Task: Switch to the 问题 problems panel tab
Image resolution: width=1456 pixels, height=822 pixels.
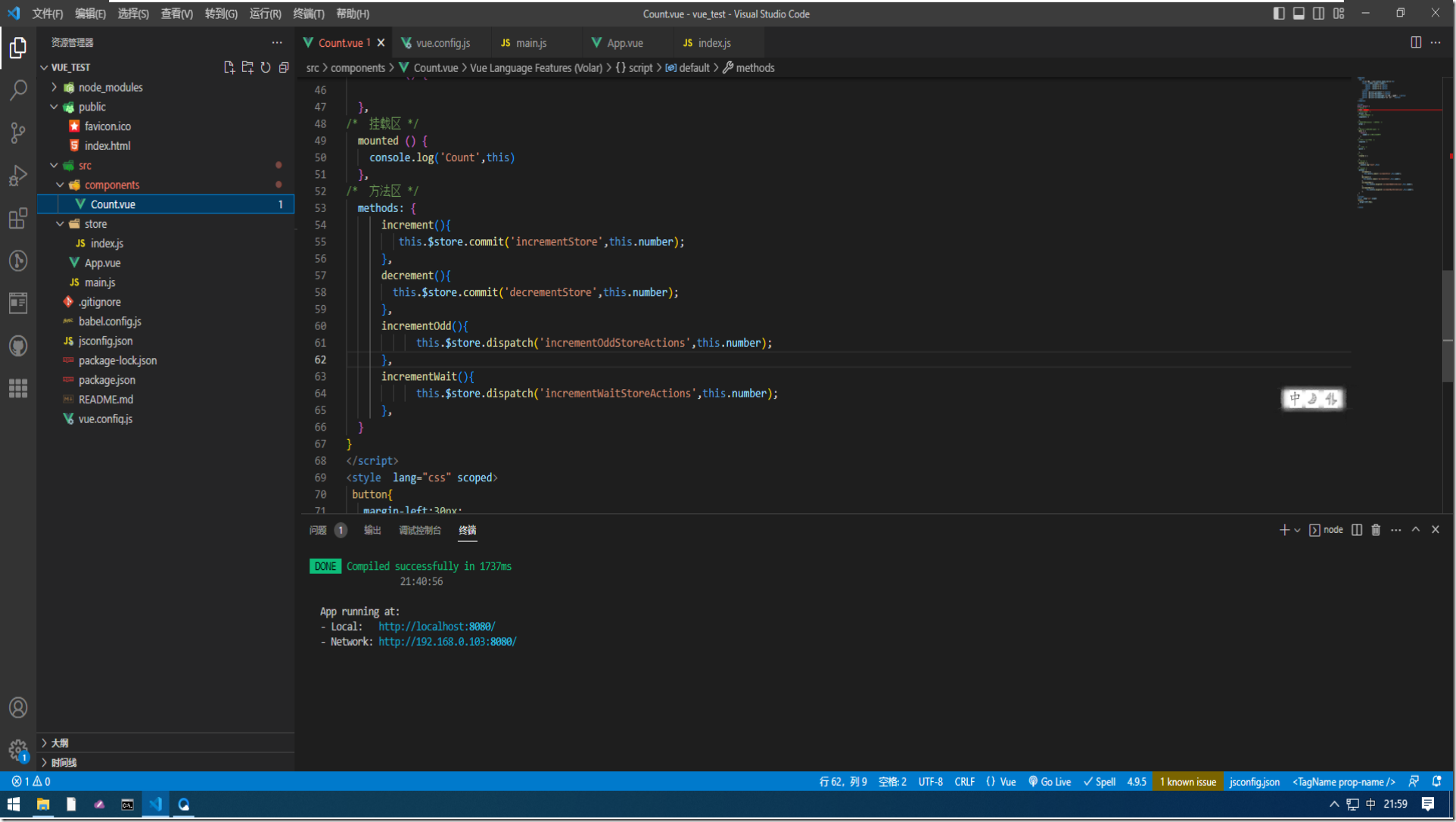Action: click(x=318, y=530)
